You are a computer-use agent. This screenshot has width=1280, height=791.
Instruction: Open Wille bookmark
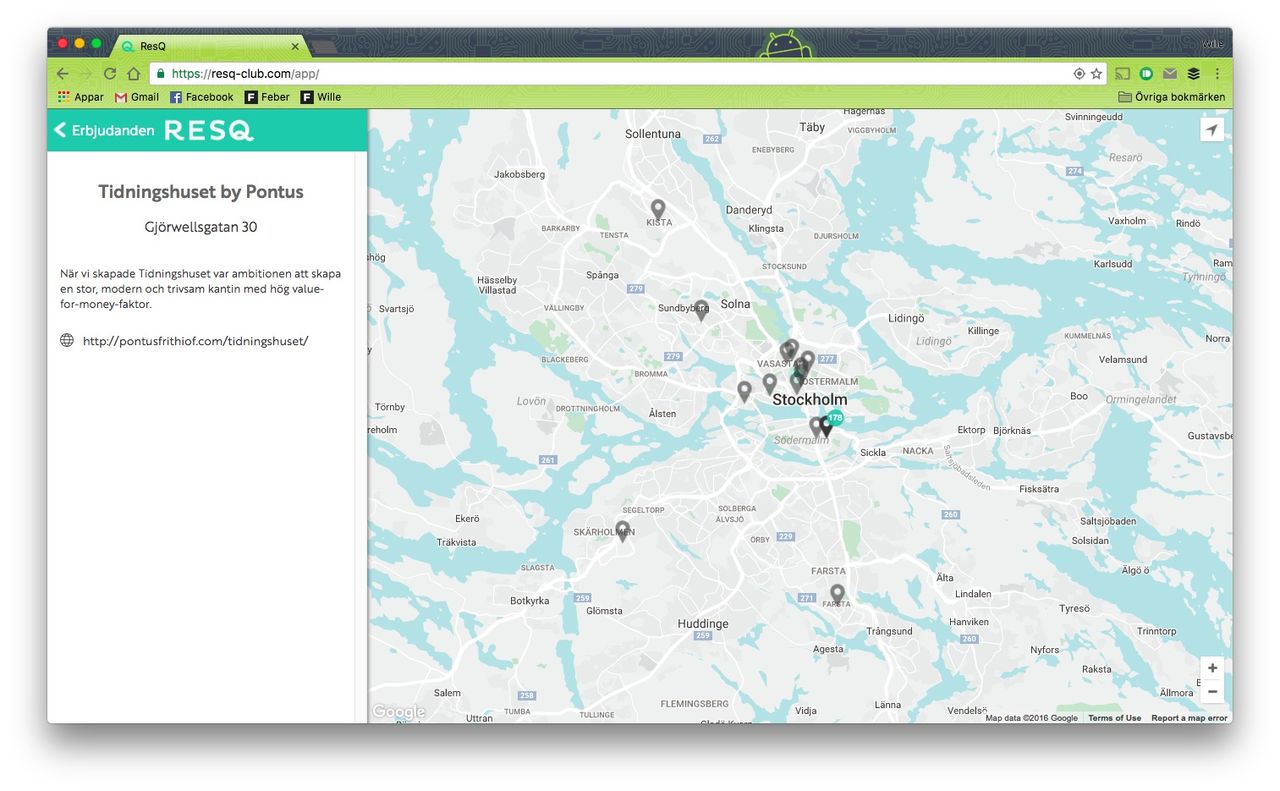coord(321,97)
